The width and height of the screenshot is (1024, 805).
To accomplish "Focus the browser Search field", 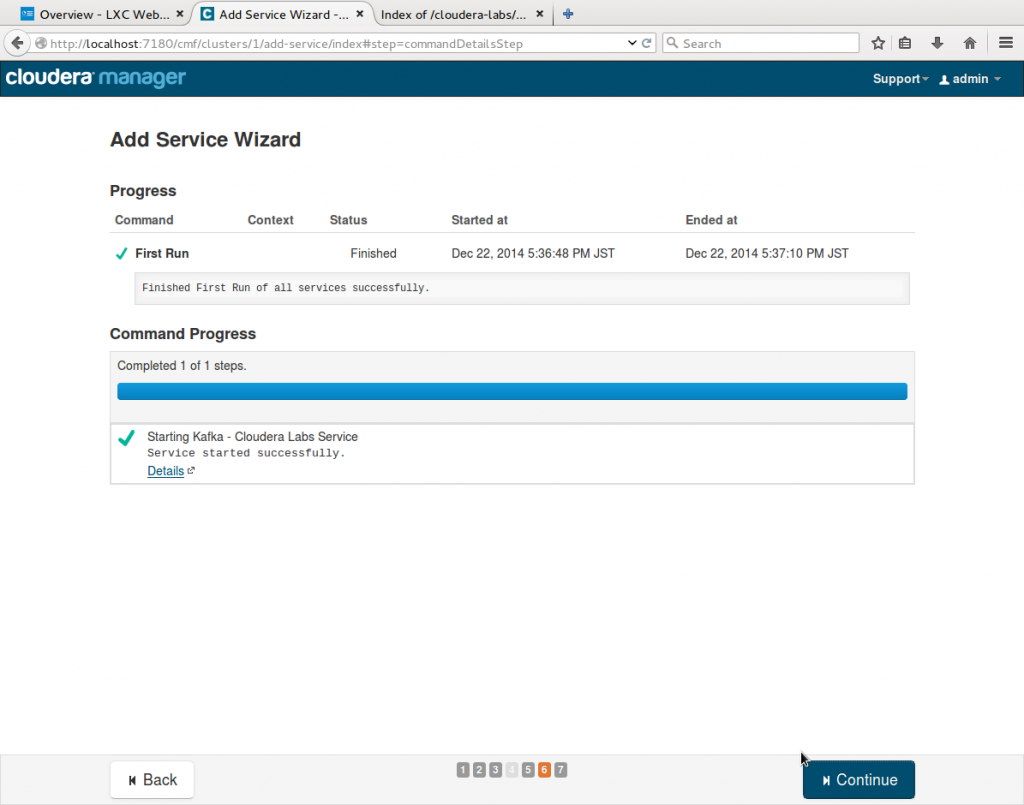I will [760, 43].
